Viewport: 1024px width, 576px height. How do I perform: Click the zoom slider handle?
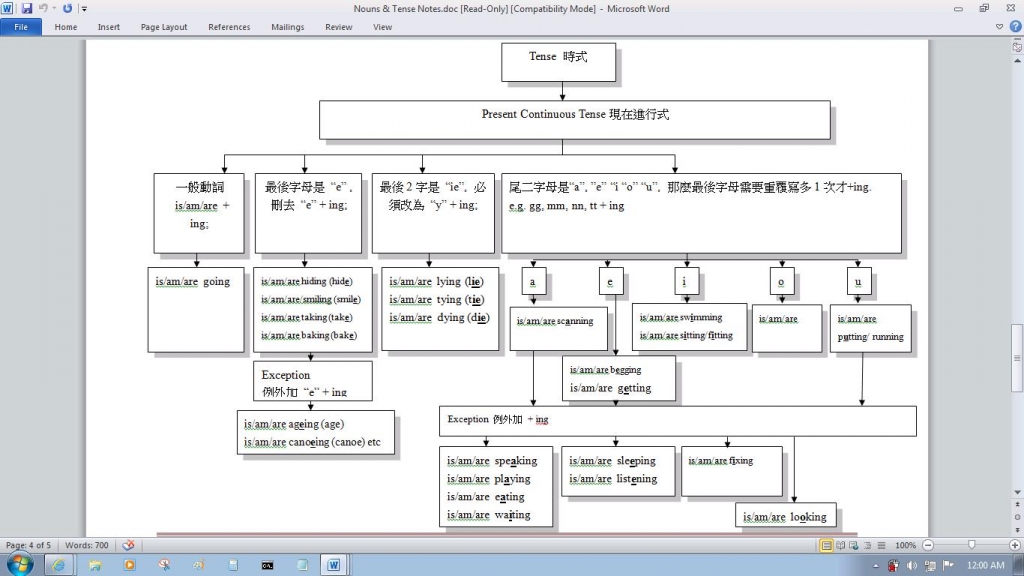coord(972,545)
